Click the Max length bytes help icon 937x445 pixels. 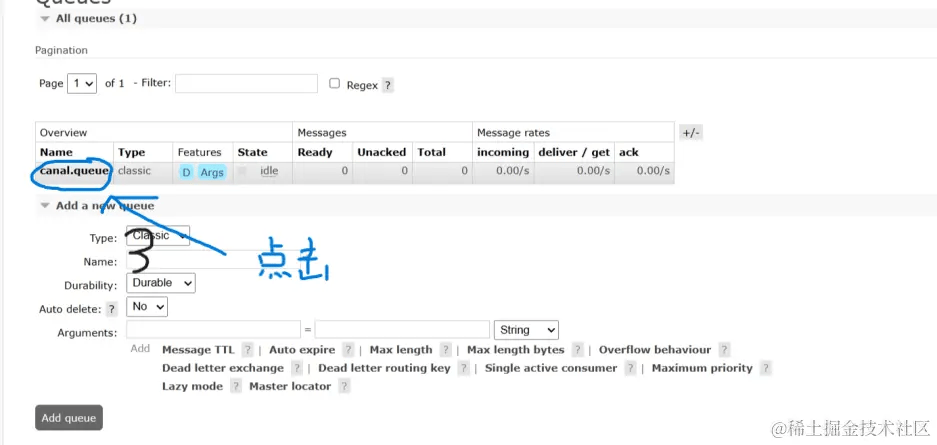click(x=577, y=351)
